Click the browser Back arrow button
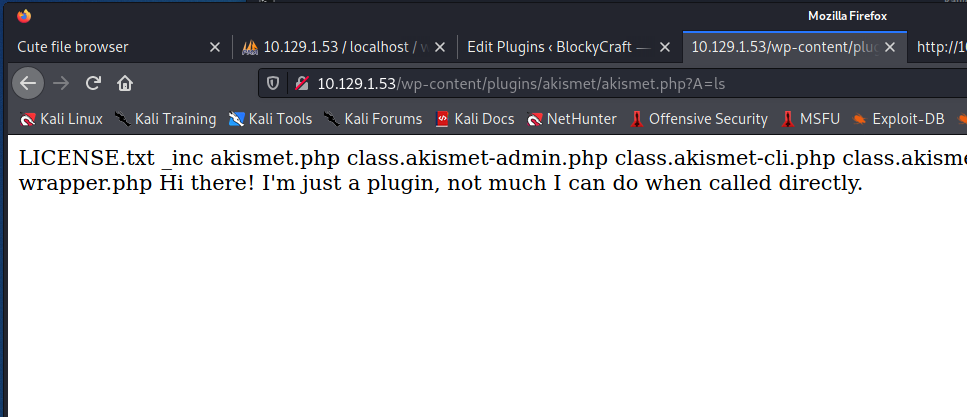The width and height of the screenshot is (967, 417). click(28, 83)
